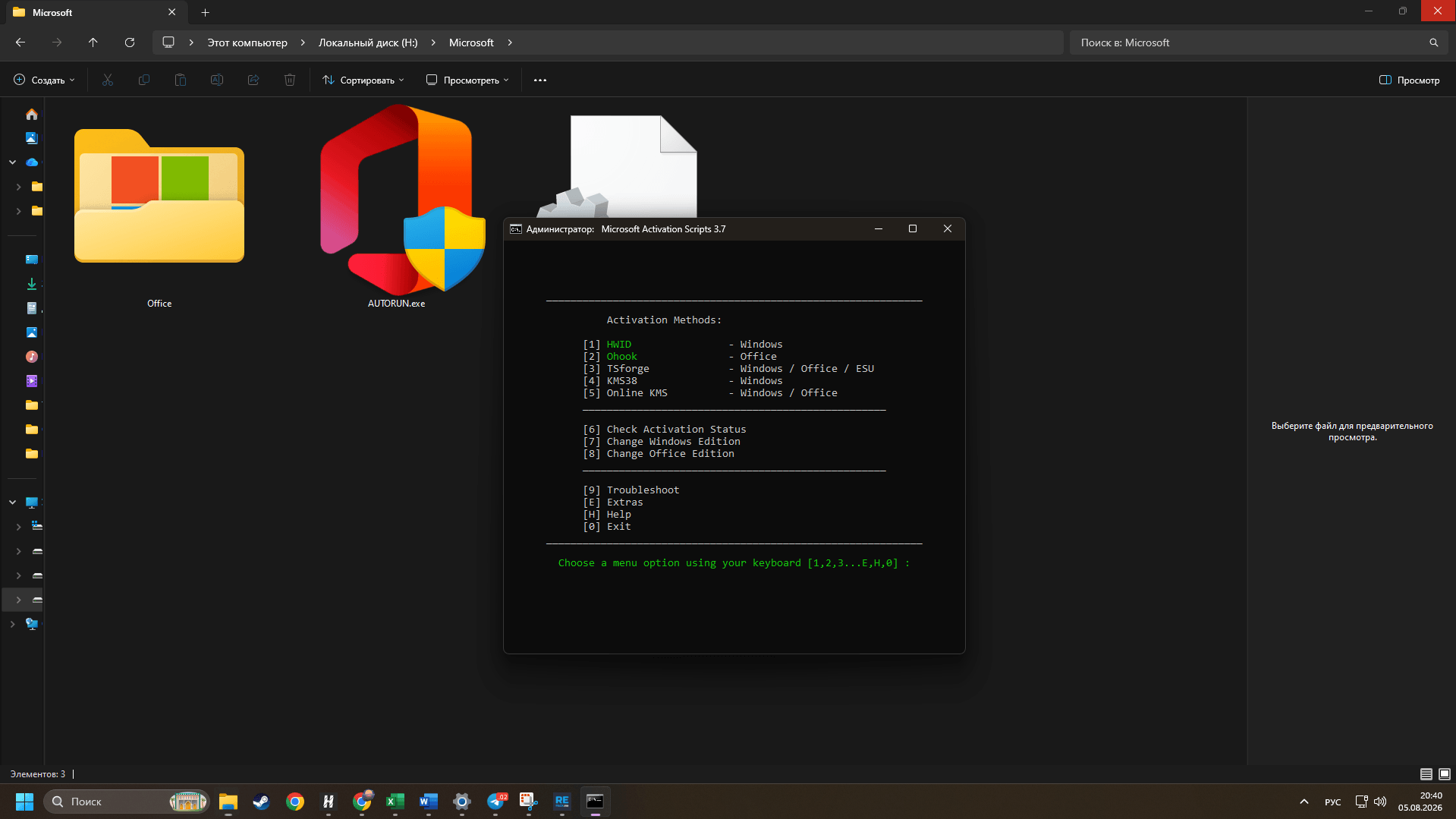This screenshot has height=819, width=1456.
Task: Open the Downloads folder from sidebar
Action: pos(31,284)
